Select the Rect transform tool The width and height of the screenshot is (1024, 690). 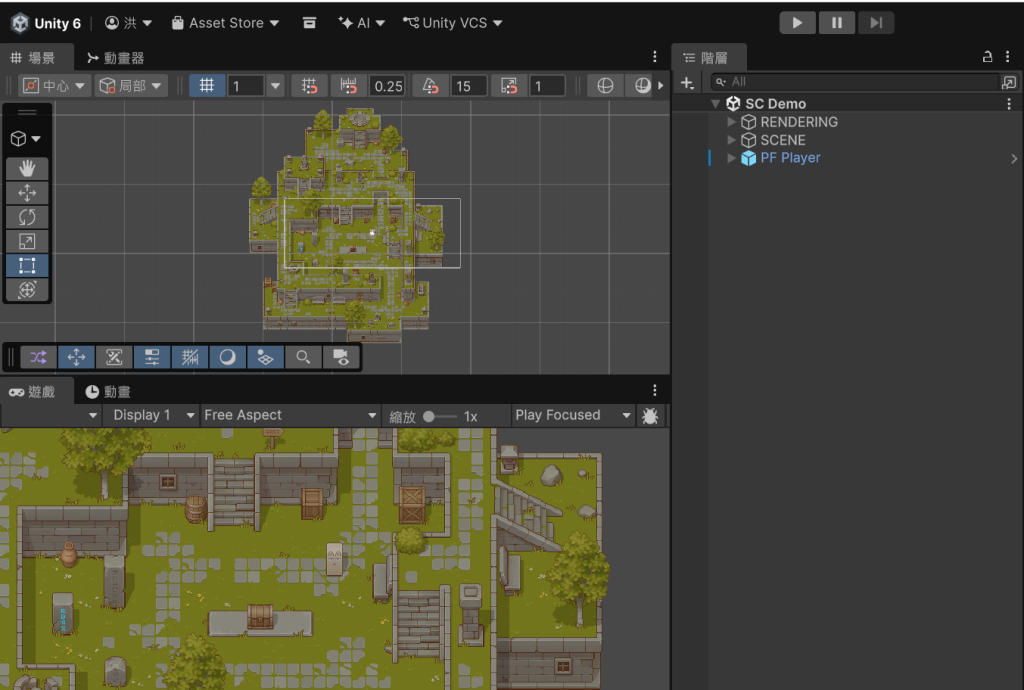tap(27, 265)
